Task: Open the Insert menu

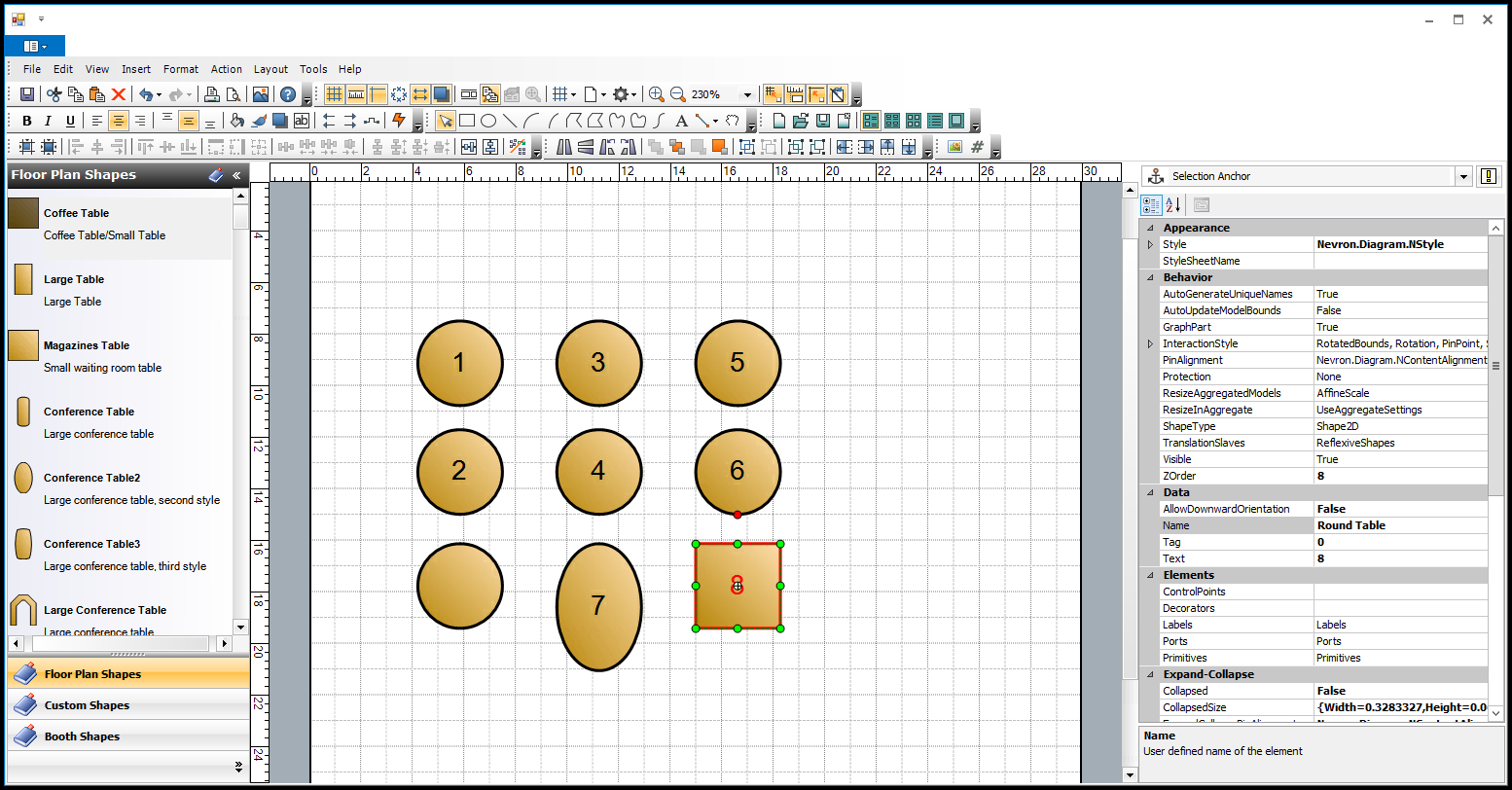Action: click(x=136, y=69)
